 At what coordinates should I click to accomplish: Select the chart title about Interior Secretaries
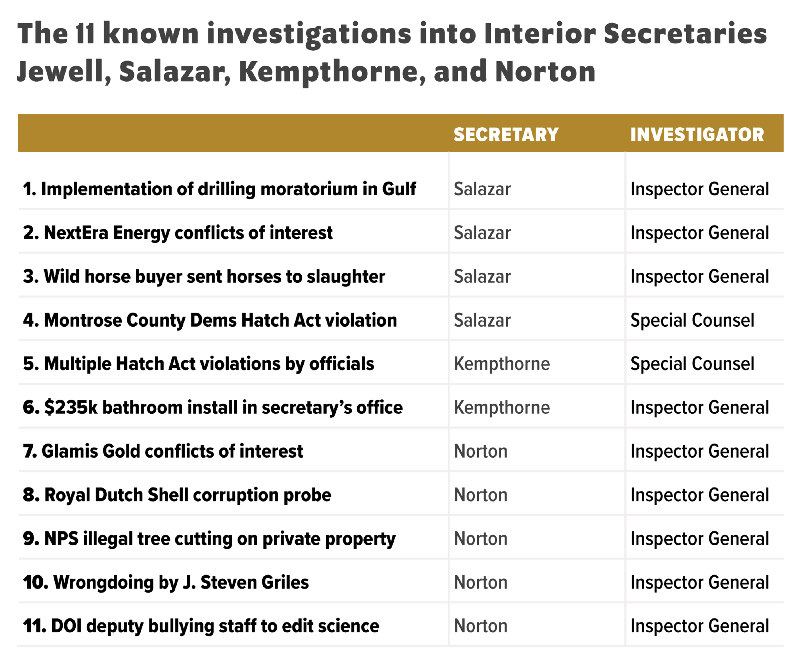click(x=392, y=53)
